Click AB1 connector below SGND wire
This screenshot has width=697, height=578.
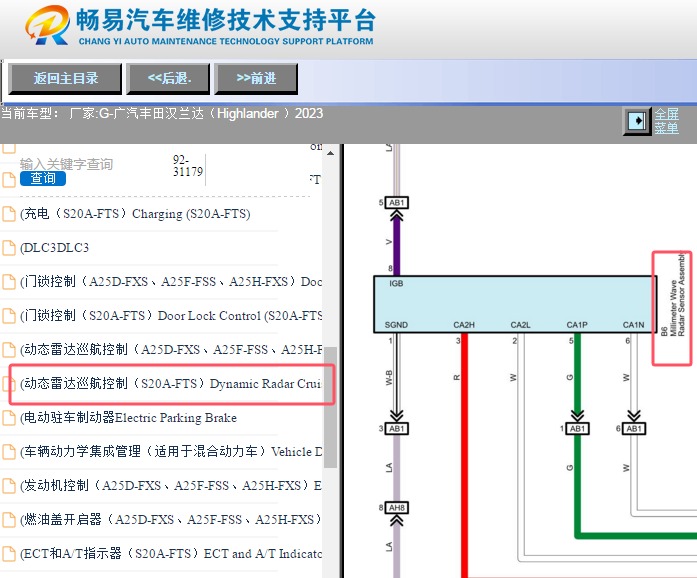397,429
